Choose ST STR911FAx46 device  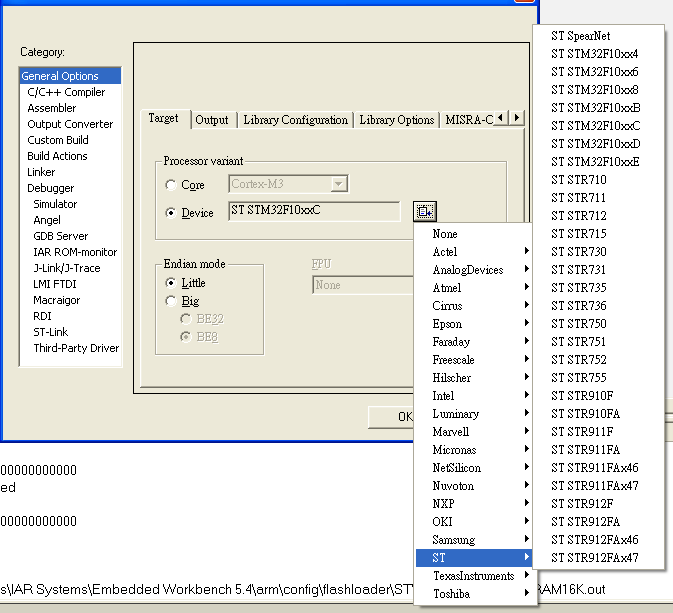coord(598,467)
